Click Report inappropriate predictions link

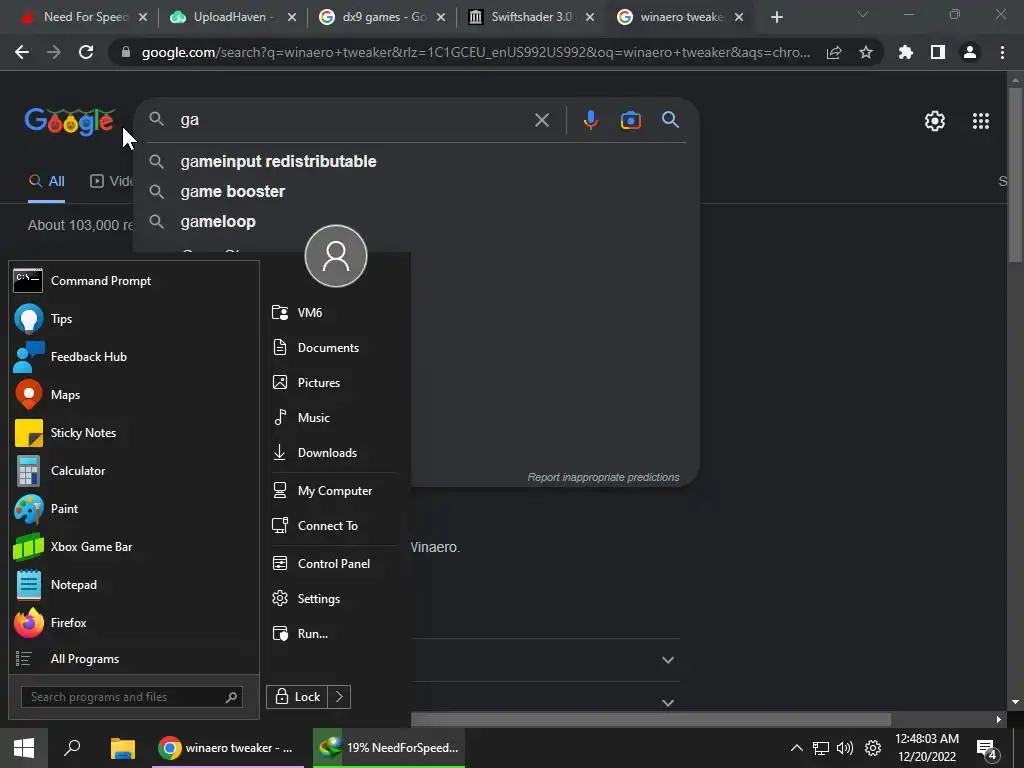603,477
